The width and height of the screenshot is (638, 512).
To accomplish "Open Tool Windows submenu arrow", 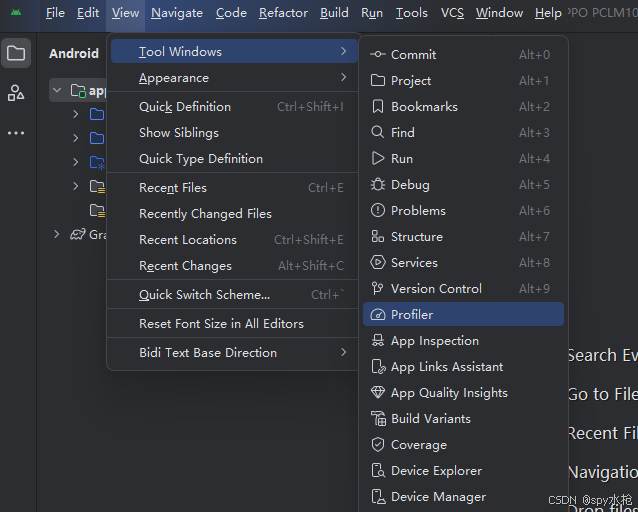I will (x=344, y=51).
